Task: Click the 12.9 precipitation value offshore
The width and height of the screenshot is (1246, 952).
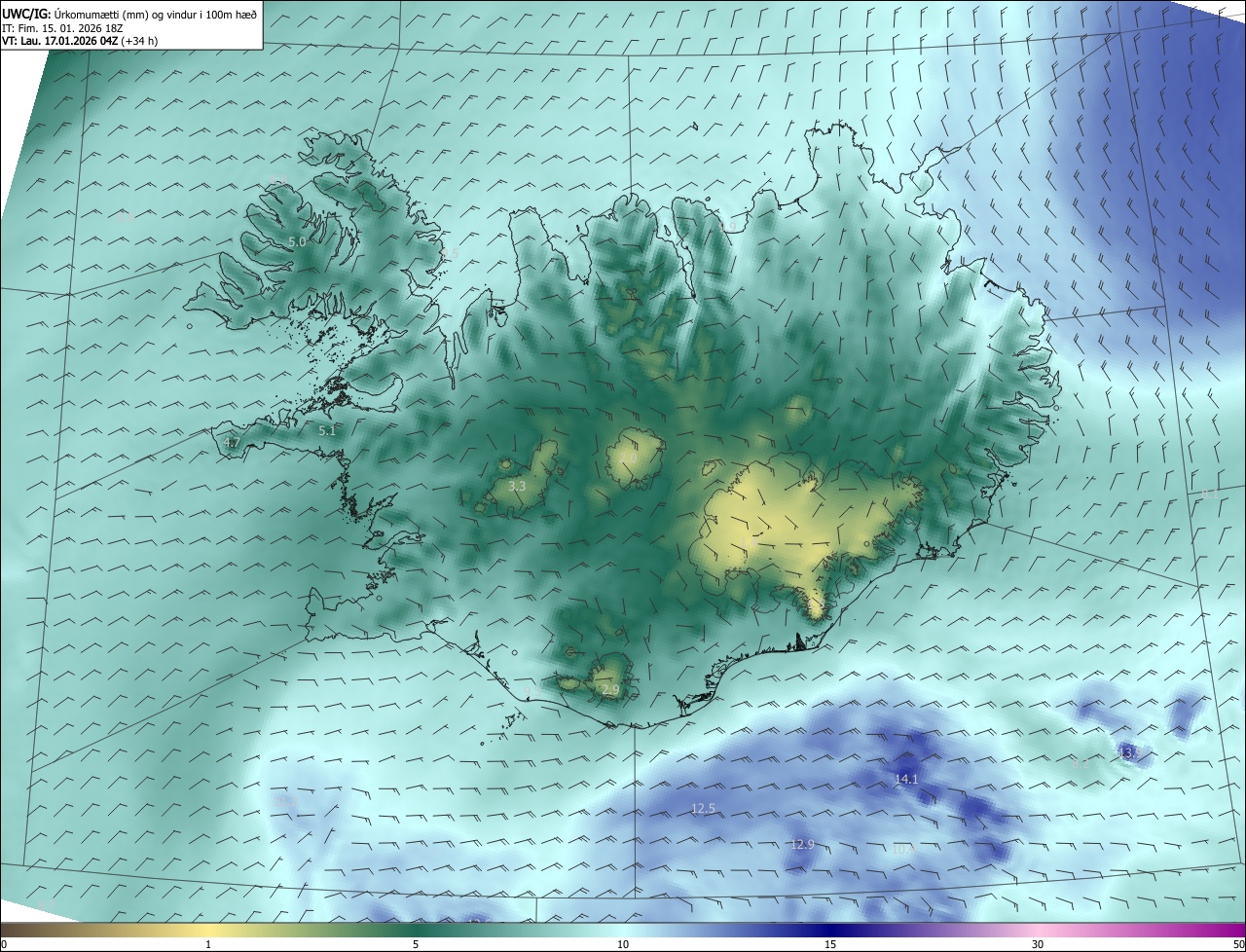Action: click(x=802, y=844)
